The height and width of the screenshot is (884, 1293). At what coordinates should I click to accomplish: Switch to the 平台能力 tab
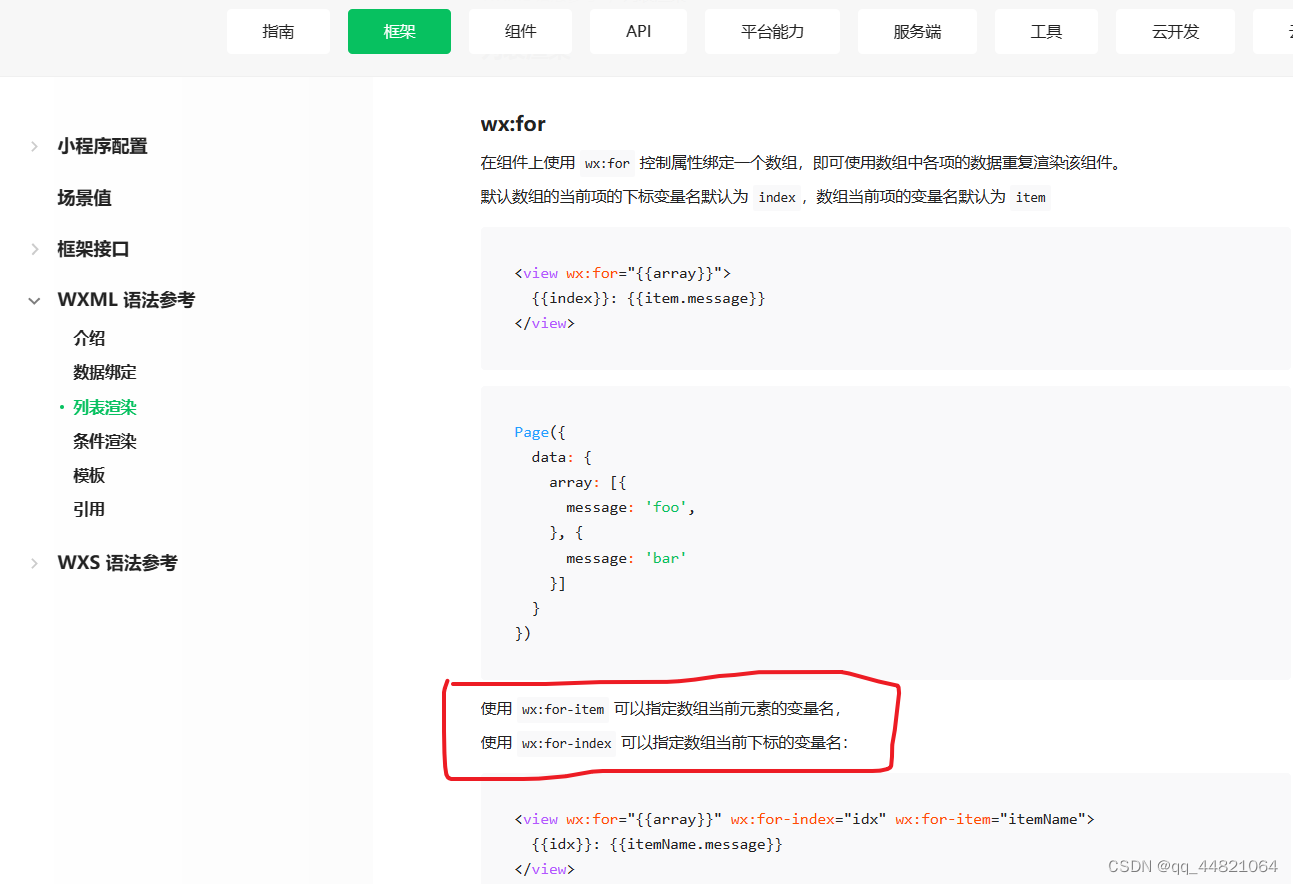pyautogui.click(x=772, y=31)
